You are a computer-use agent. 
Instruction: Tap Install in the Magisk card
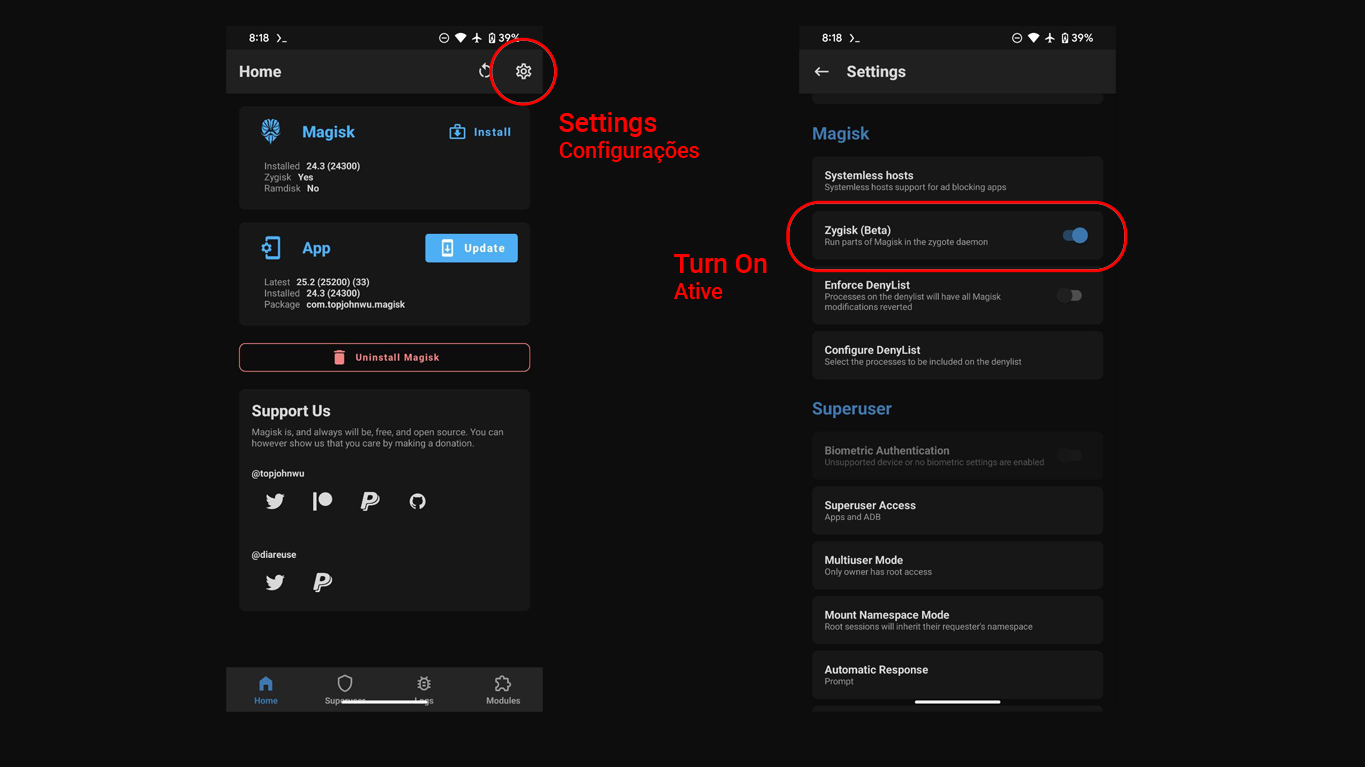(x=480, y=132)
